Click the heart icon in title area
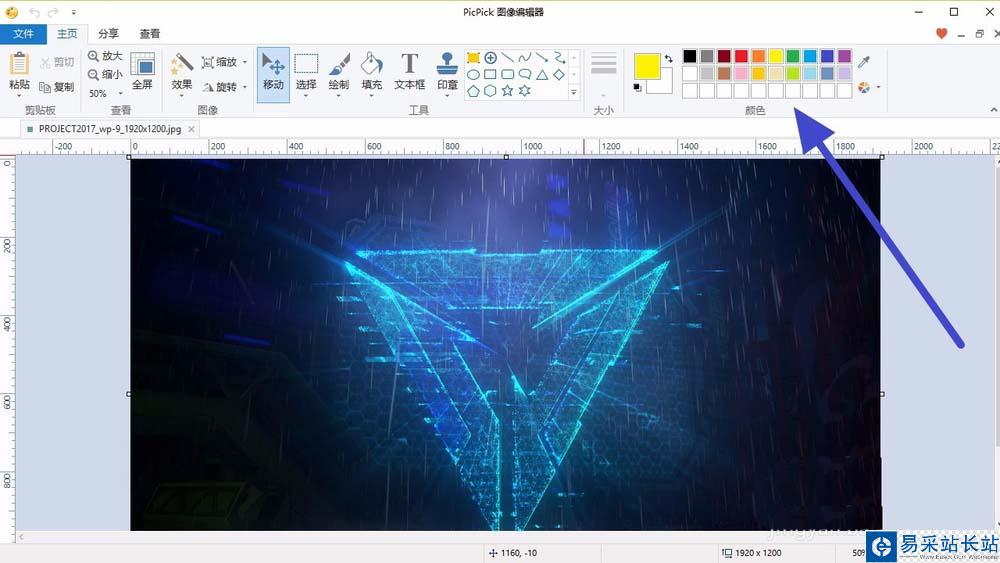This screenshot has width=1000, height=563. (x=941, y=34)
